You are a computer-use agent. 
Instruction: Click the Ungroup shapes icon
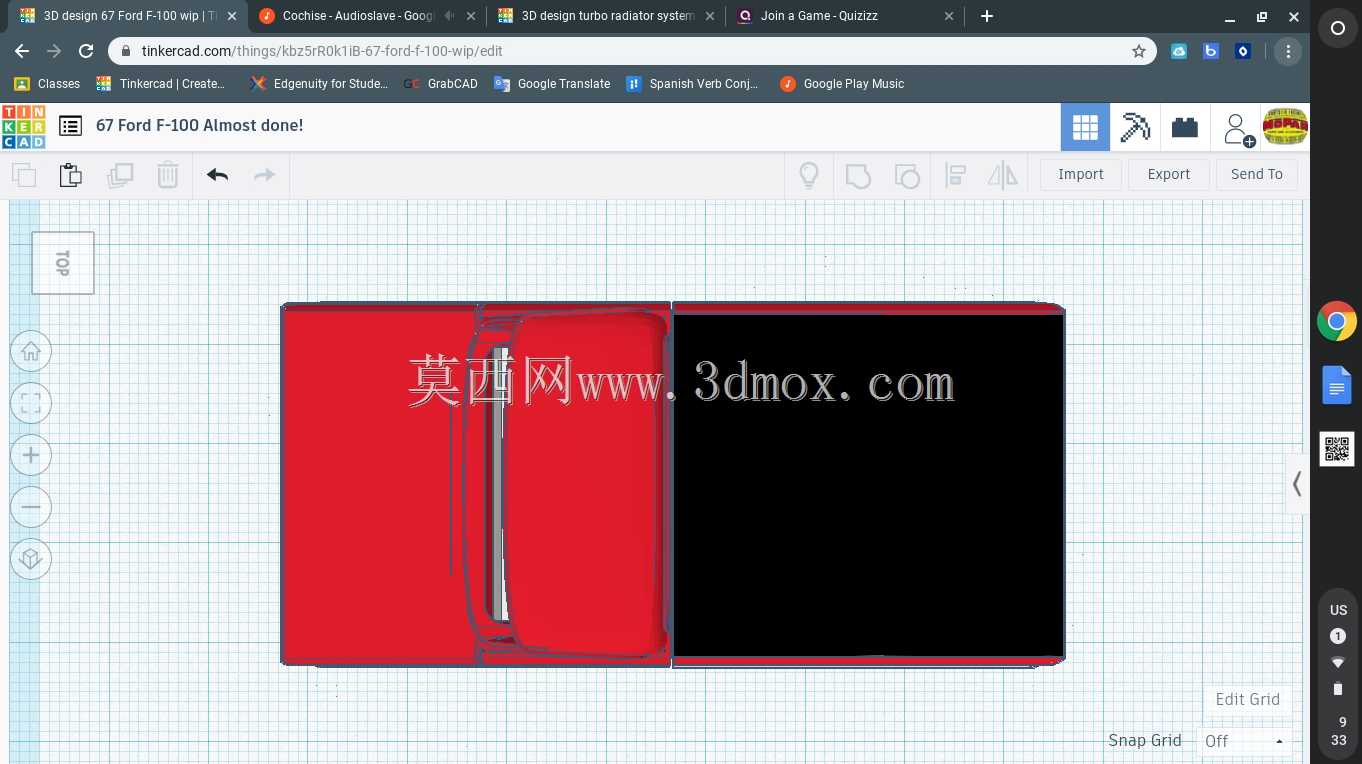pos(906,176)
